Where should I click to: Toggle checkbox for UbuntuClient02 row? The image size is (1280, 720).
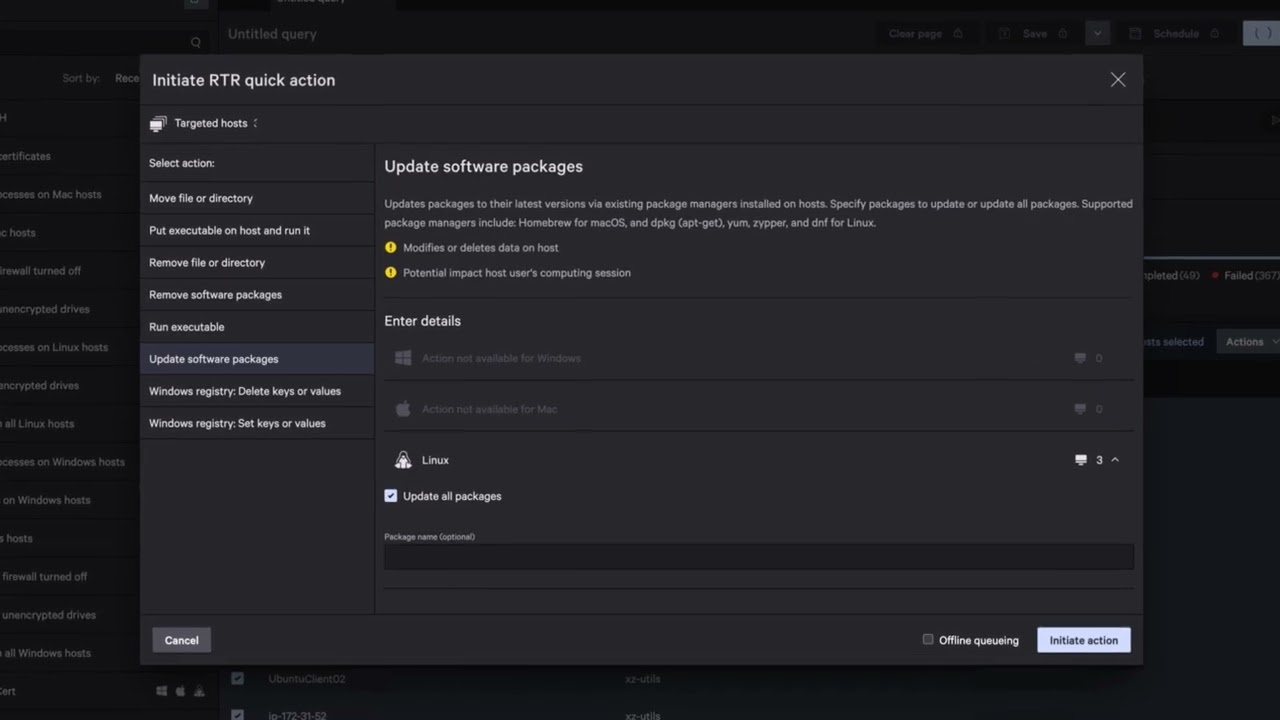pyautogui.click(x=237, y=678)
